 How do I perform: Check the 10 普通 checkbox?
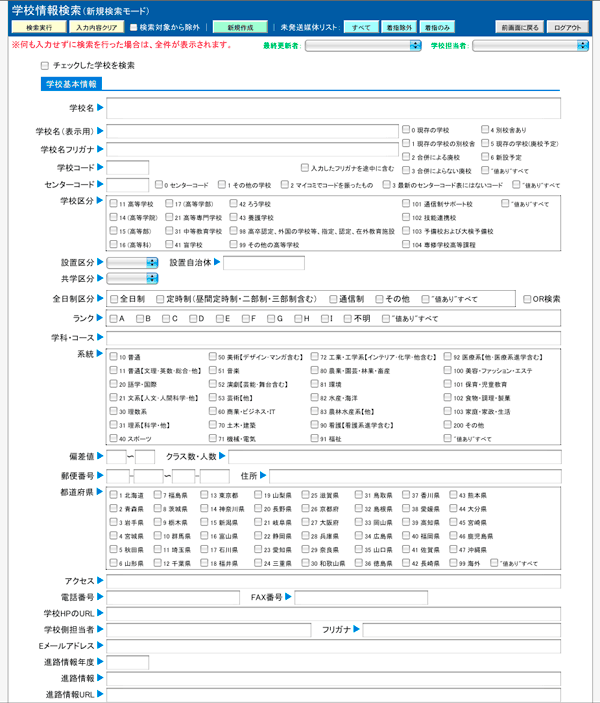click(x=113, y=357)
